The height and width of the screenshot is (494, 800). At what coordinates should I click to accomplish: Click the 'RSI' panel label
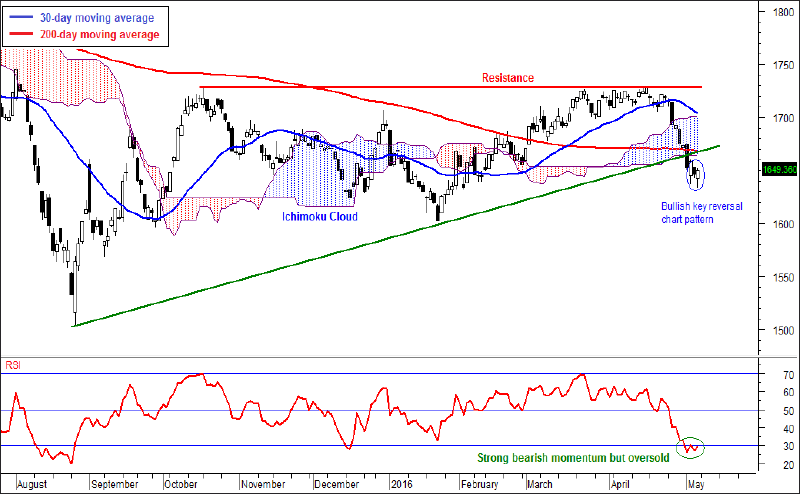point(13,365)
